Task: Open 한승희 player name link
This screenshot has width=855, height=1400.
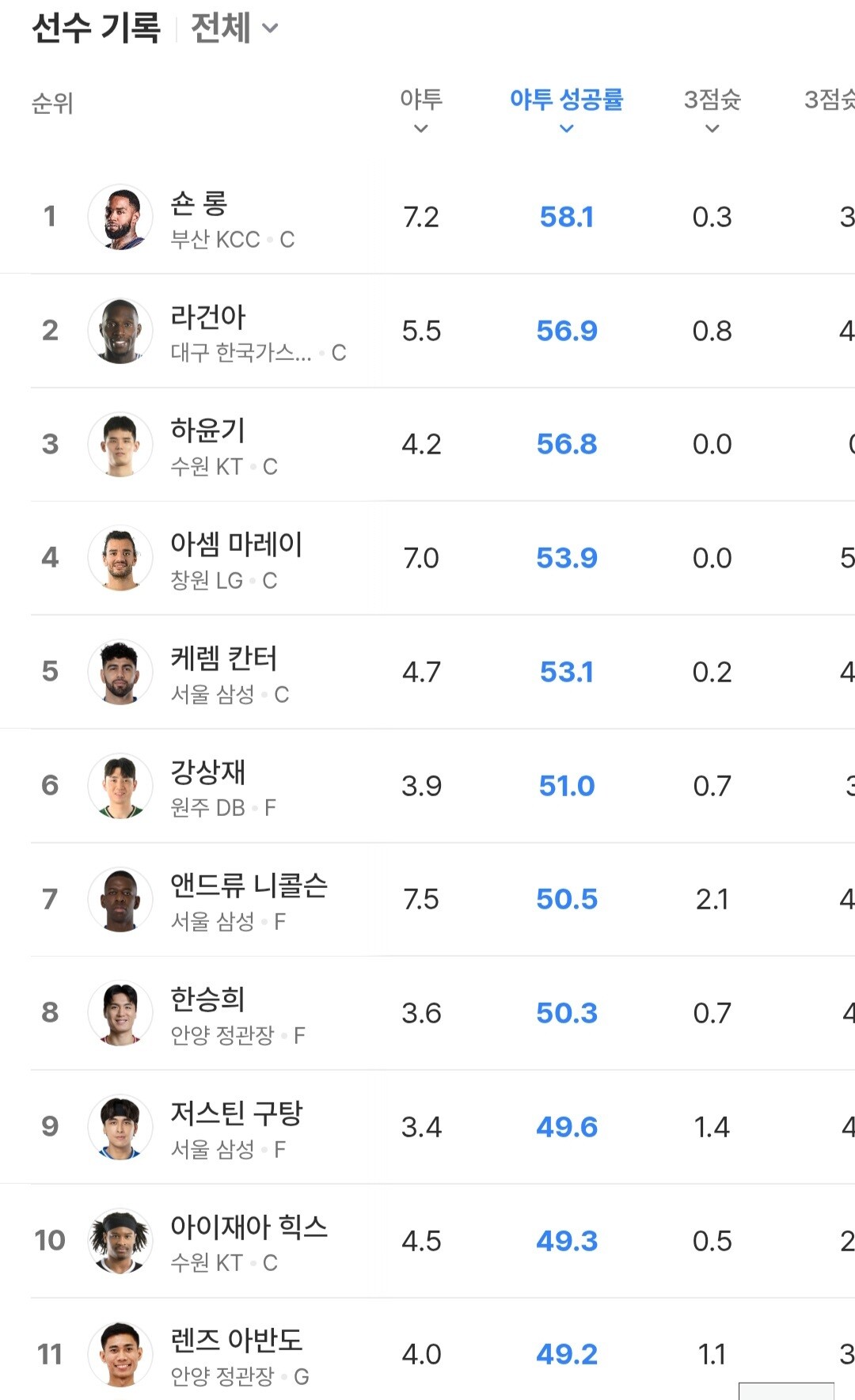Action: [x=207, y=999]
